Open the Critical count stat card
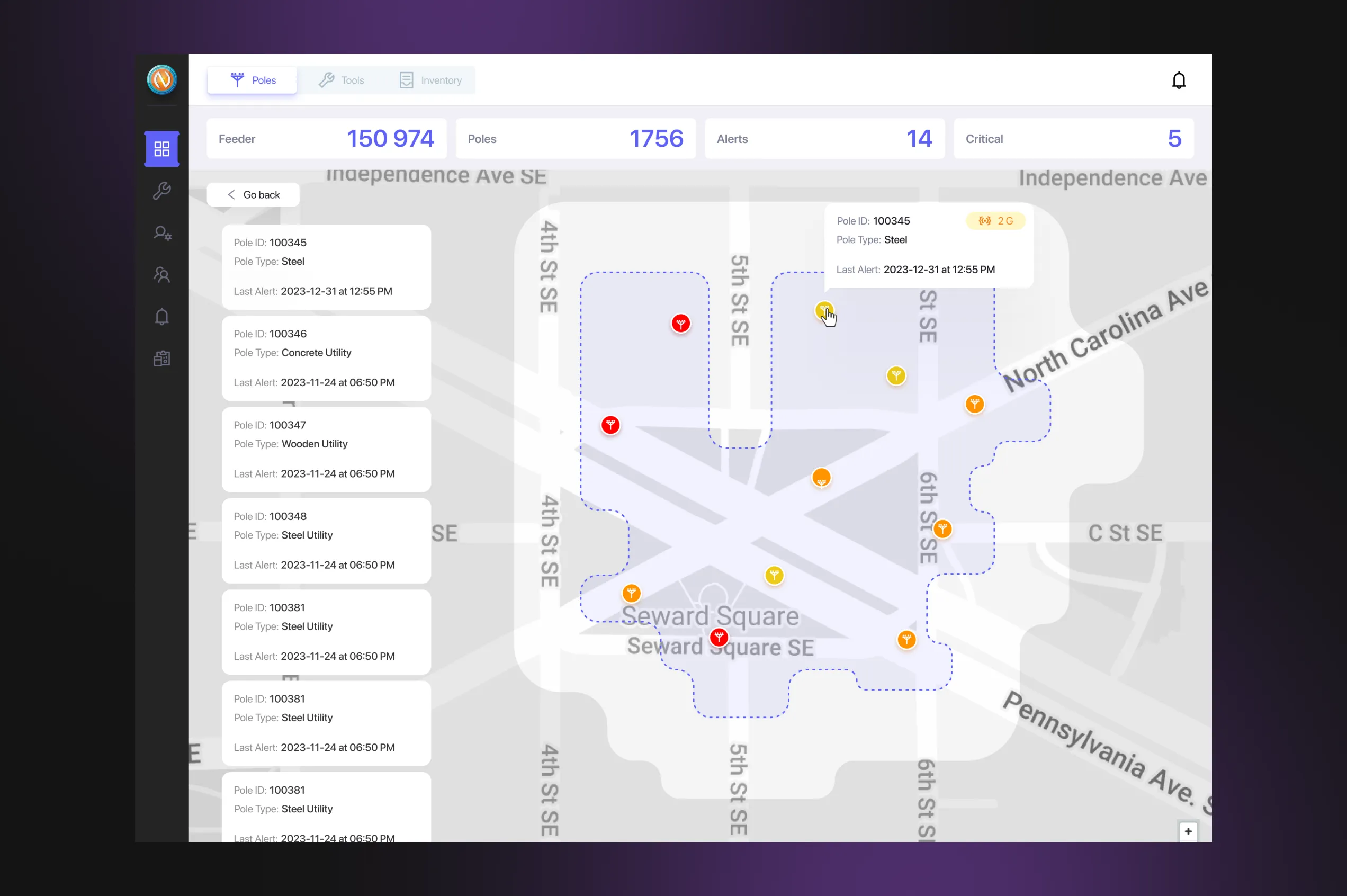Image resolution: width=1347 pixels, height=896 pixels. [1073, 139]
